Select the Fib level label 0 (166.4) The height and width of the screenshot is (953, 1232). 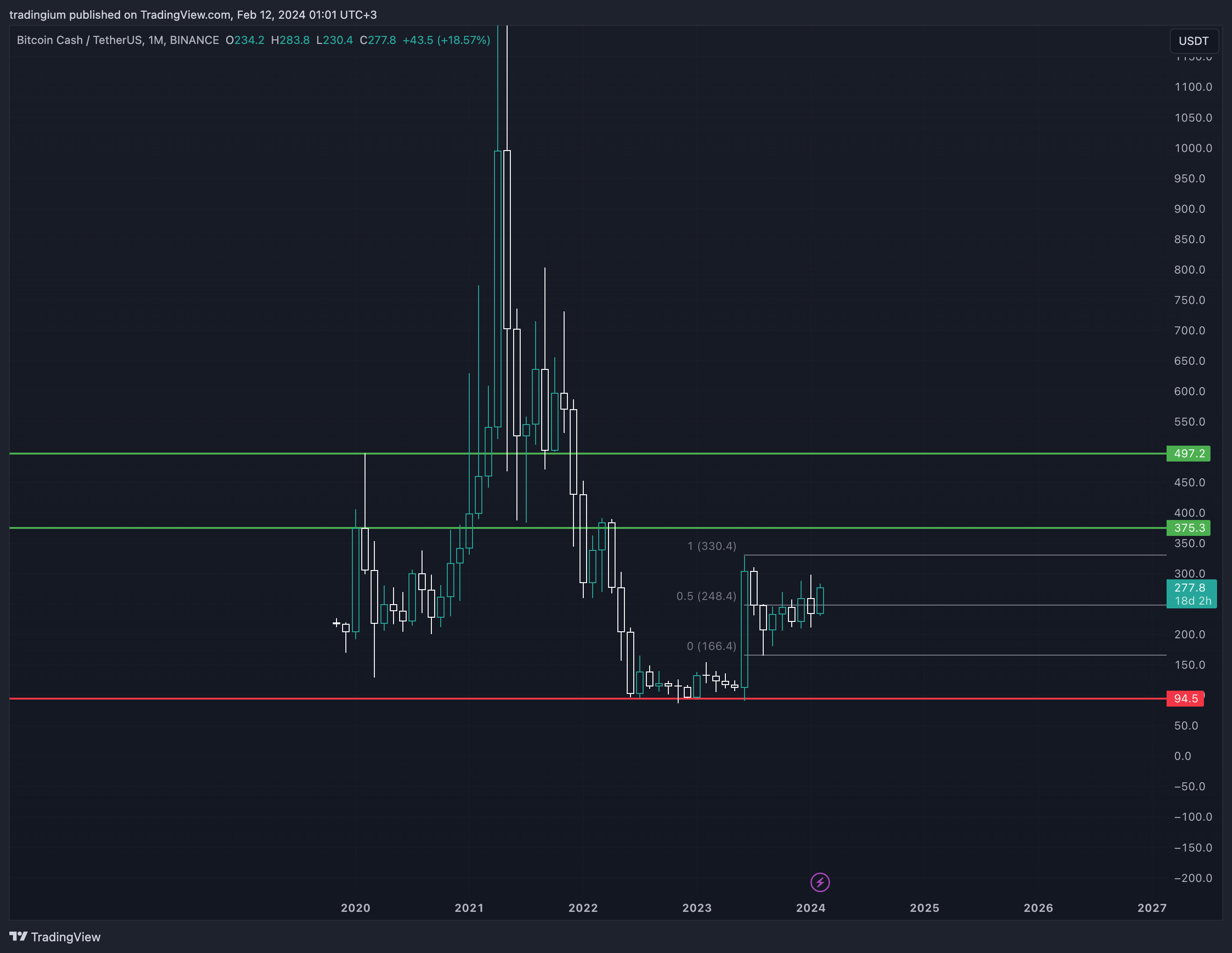point(711,646)
